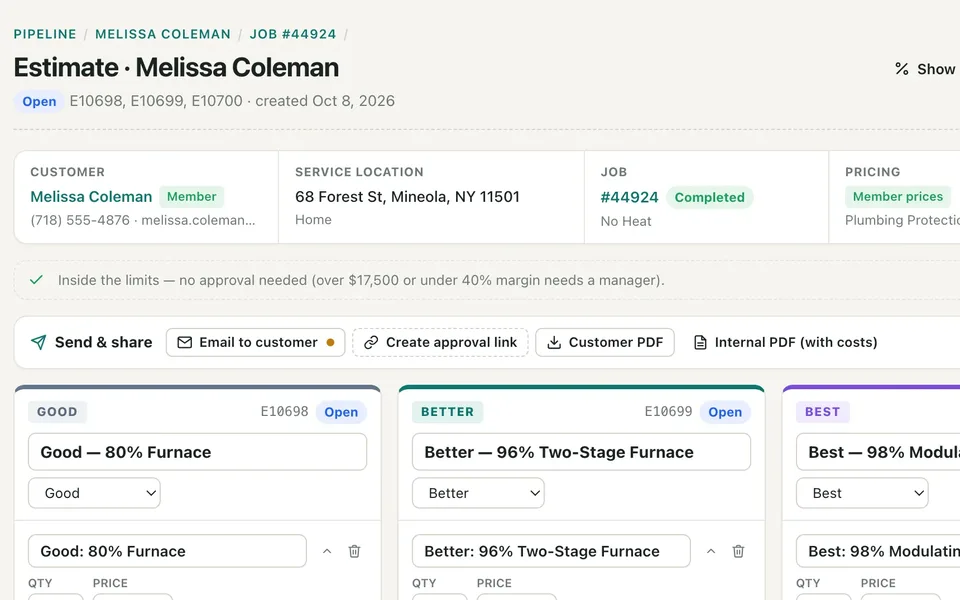
Task: Click the Member badge next to customer
Action: 192,197
